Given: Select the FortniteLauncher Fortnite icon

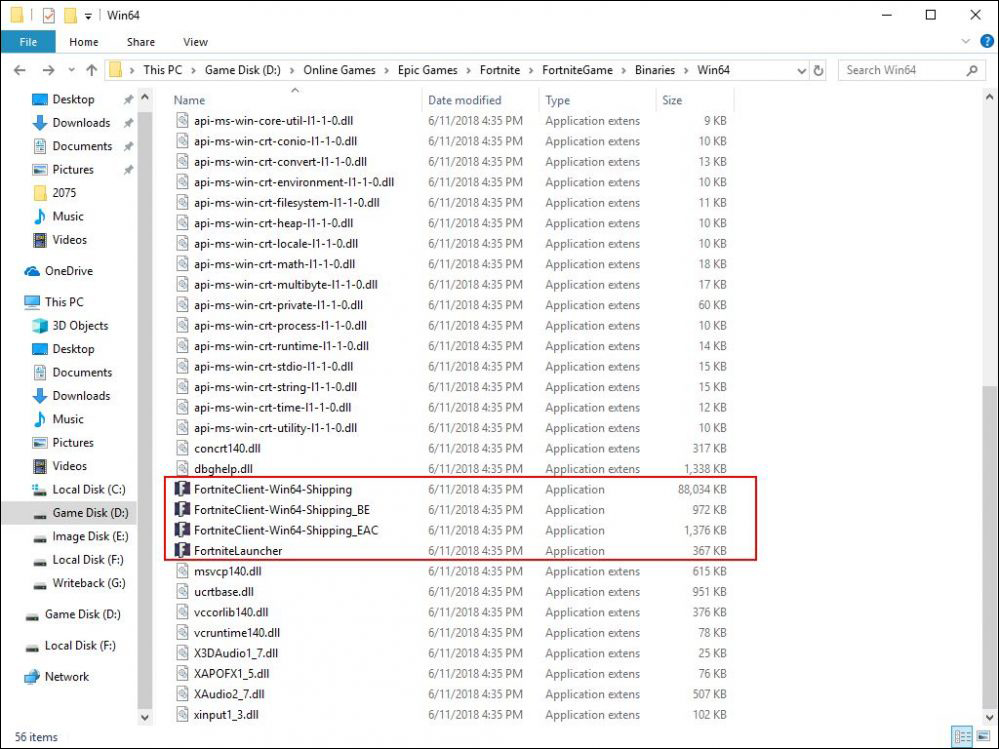Looking at the screenshot, I should coord(184,550).
